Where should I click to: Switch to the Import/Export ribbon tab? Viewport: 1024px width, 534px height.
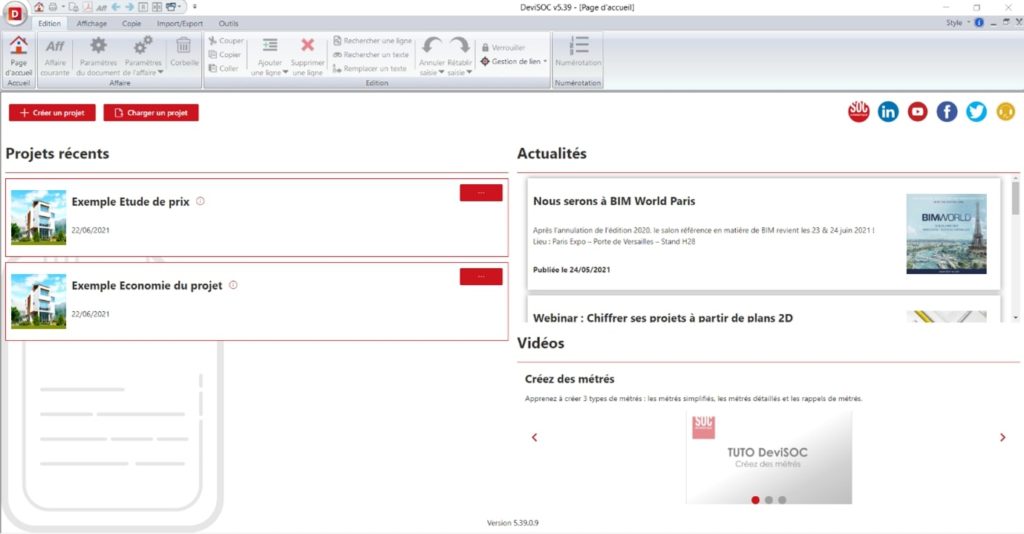(x=180, y=23)
